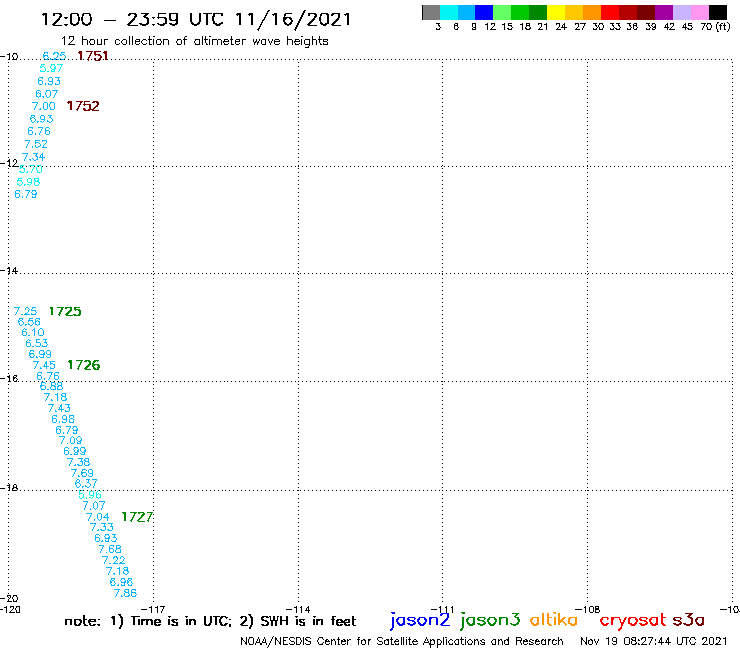This screenshot has height=650, width=740.
Task: Click the gray swatch in the color scale
Action: (431, 12)
